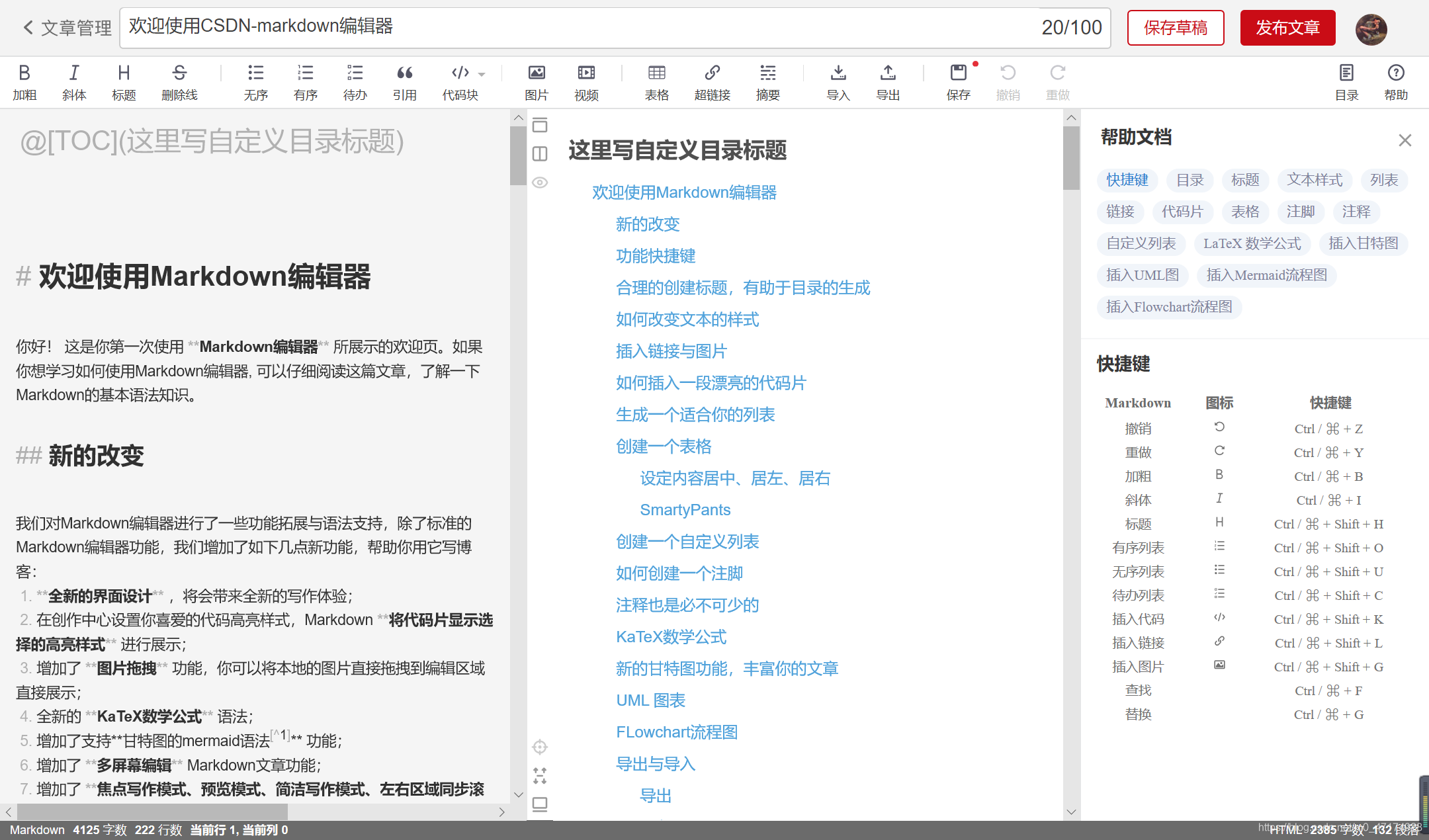Open 摘要 summary tool
Screen dimensions: 1429x840
(767, 82)
